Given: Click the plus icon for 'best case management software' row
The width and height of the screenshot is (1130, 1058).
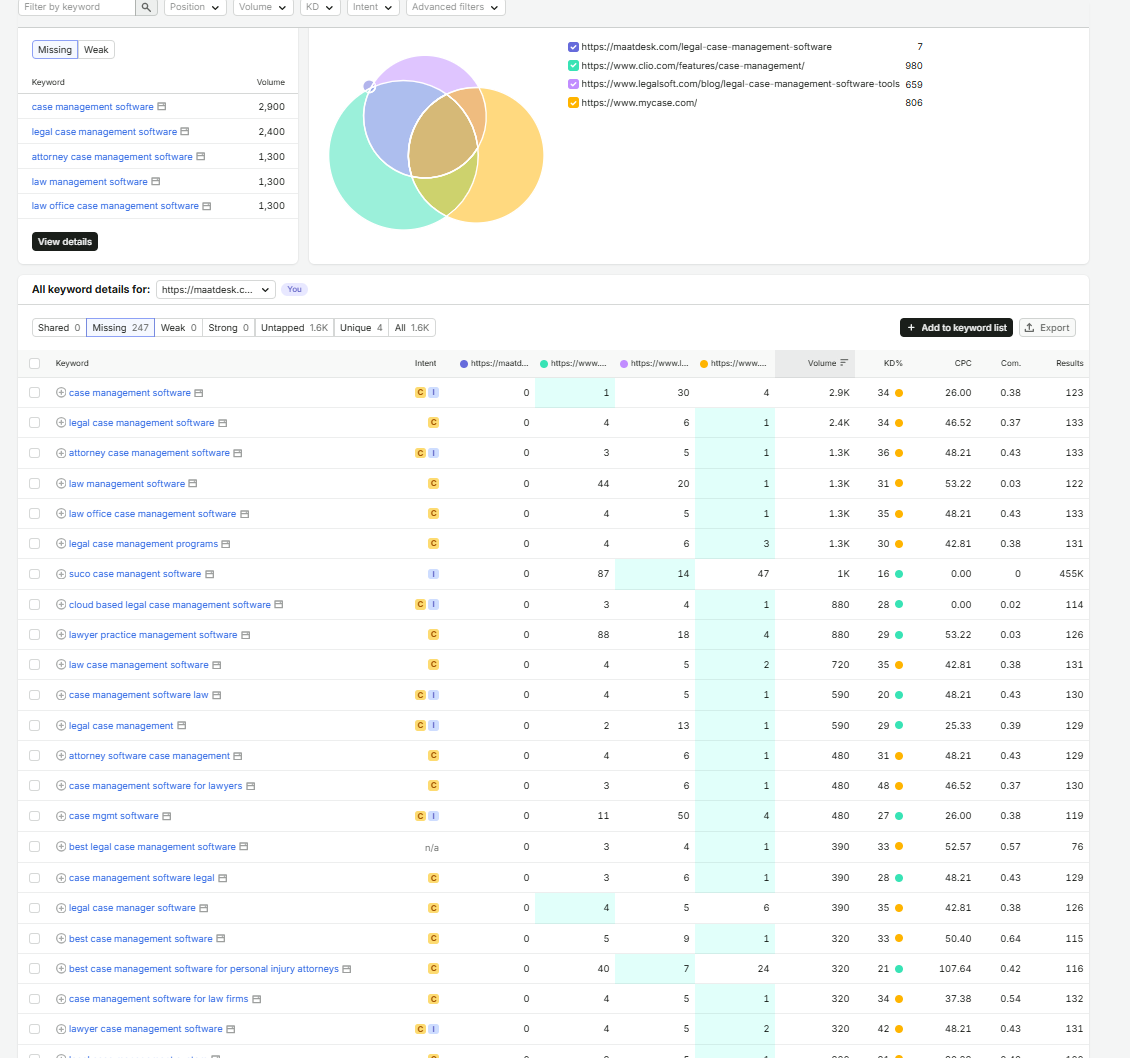Looking at the screenshot, I should (61, 938).
